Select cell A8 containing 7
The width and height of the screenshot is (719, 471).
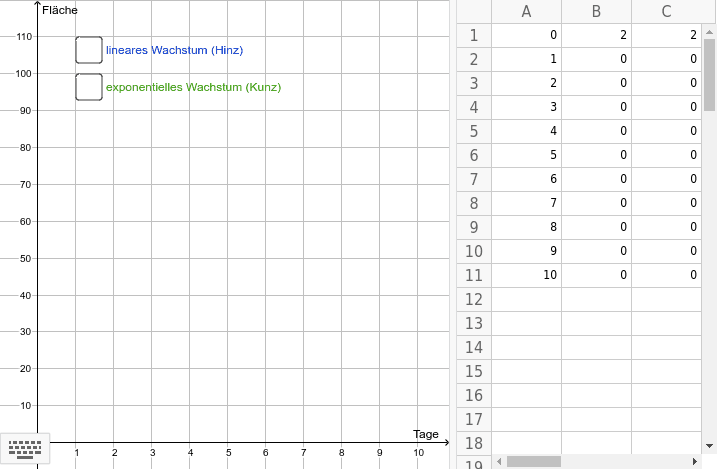click(x=526, y=203)
